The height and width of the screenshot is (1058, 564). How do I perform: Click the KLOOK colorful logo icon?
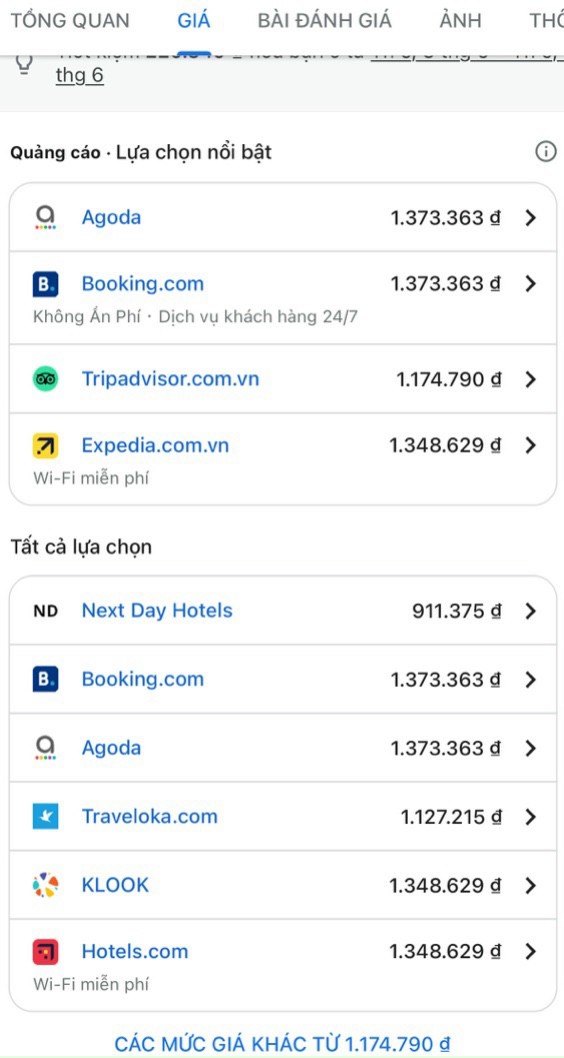pyautogui.click(x=46, y=885)
